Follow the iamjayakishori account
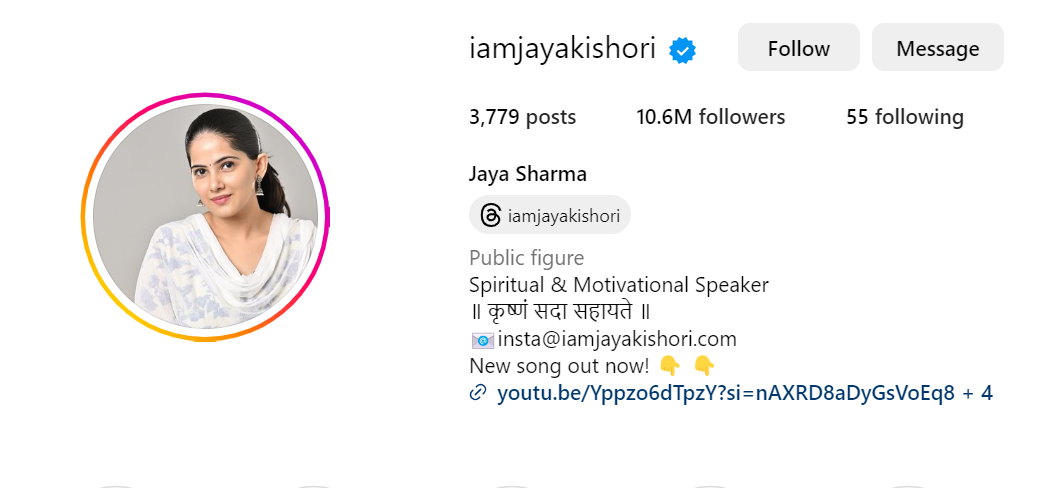 798,48
